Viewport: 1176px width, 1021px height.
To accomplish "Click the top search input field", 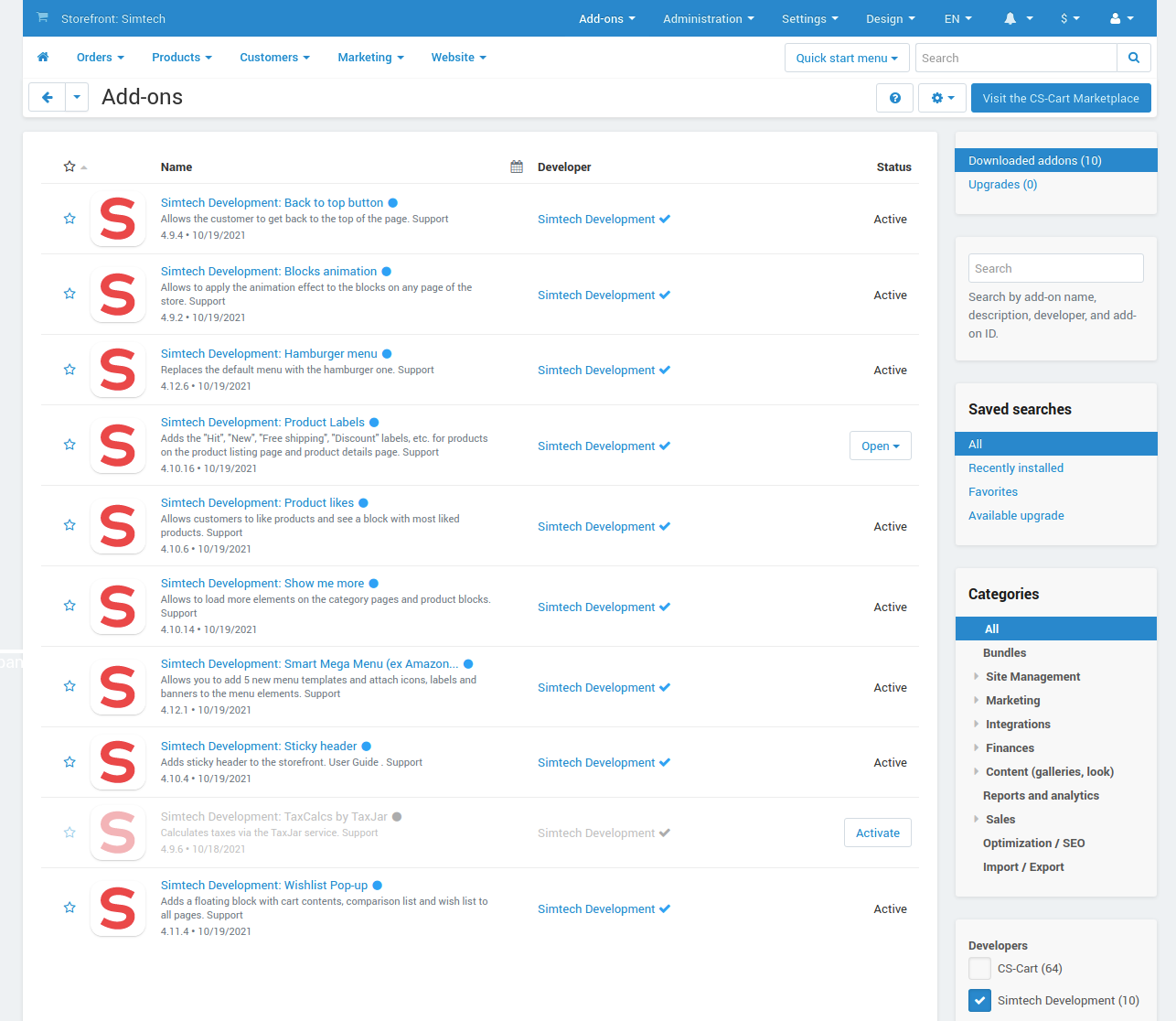I will coord(1016,58).
